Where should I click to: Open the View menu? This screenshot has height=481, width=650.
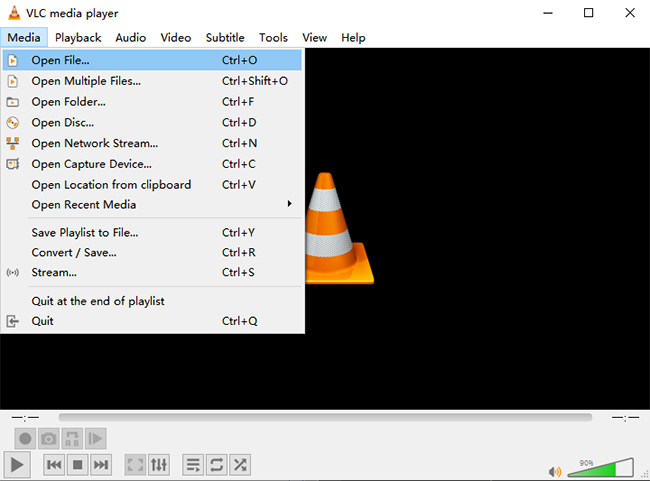314,38
